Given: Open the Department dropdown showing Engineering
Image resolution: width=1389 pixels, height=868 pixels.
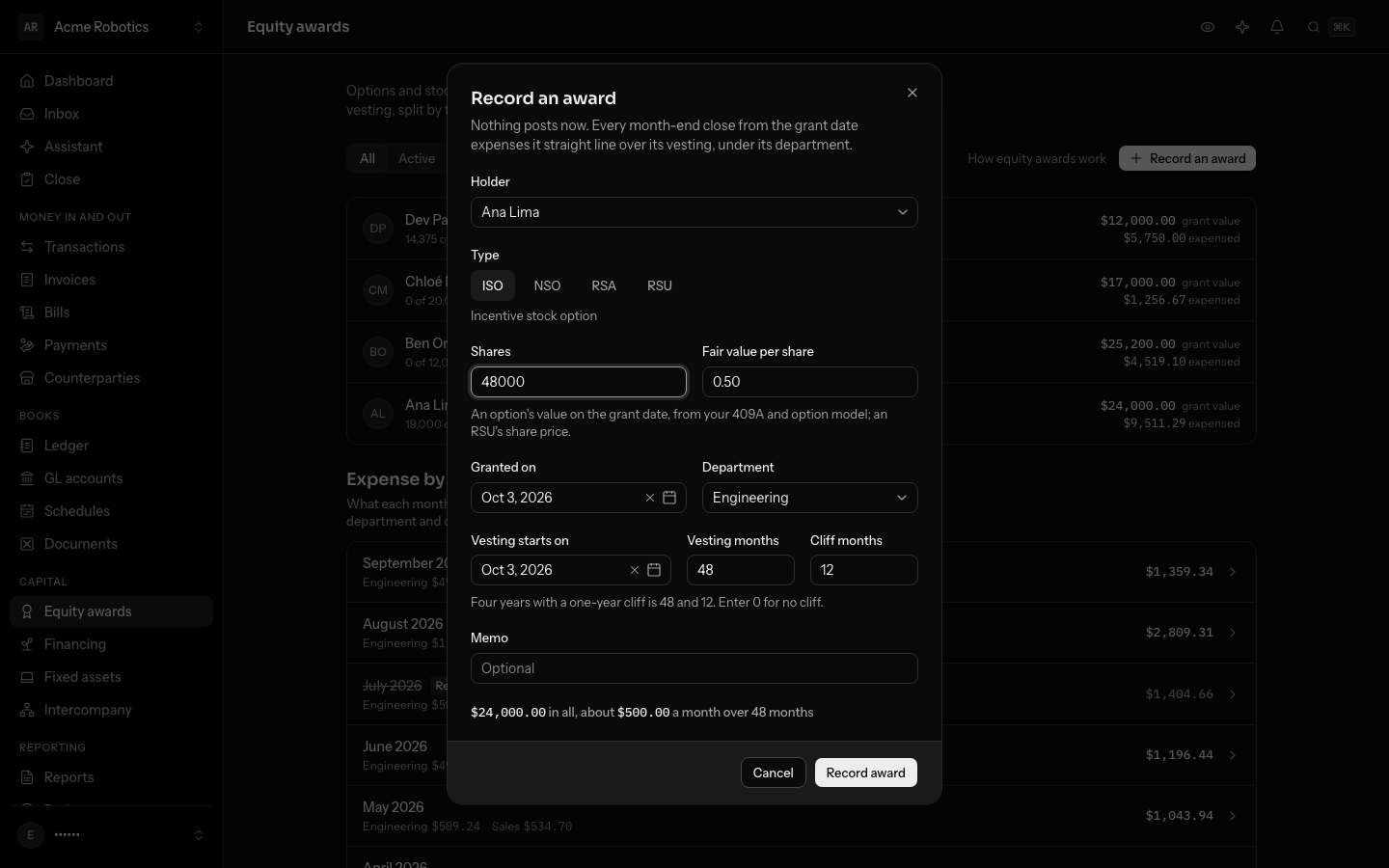Looking at the screenshot, I should click(x=810, y=498).
